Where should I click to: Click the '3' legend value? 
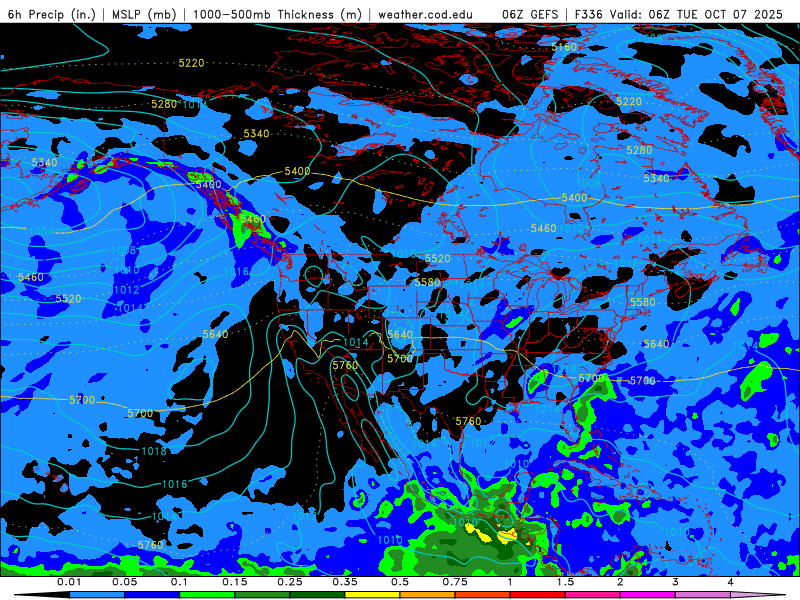(676, 582)
